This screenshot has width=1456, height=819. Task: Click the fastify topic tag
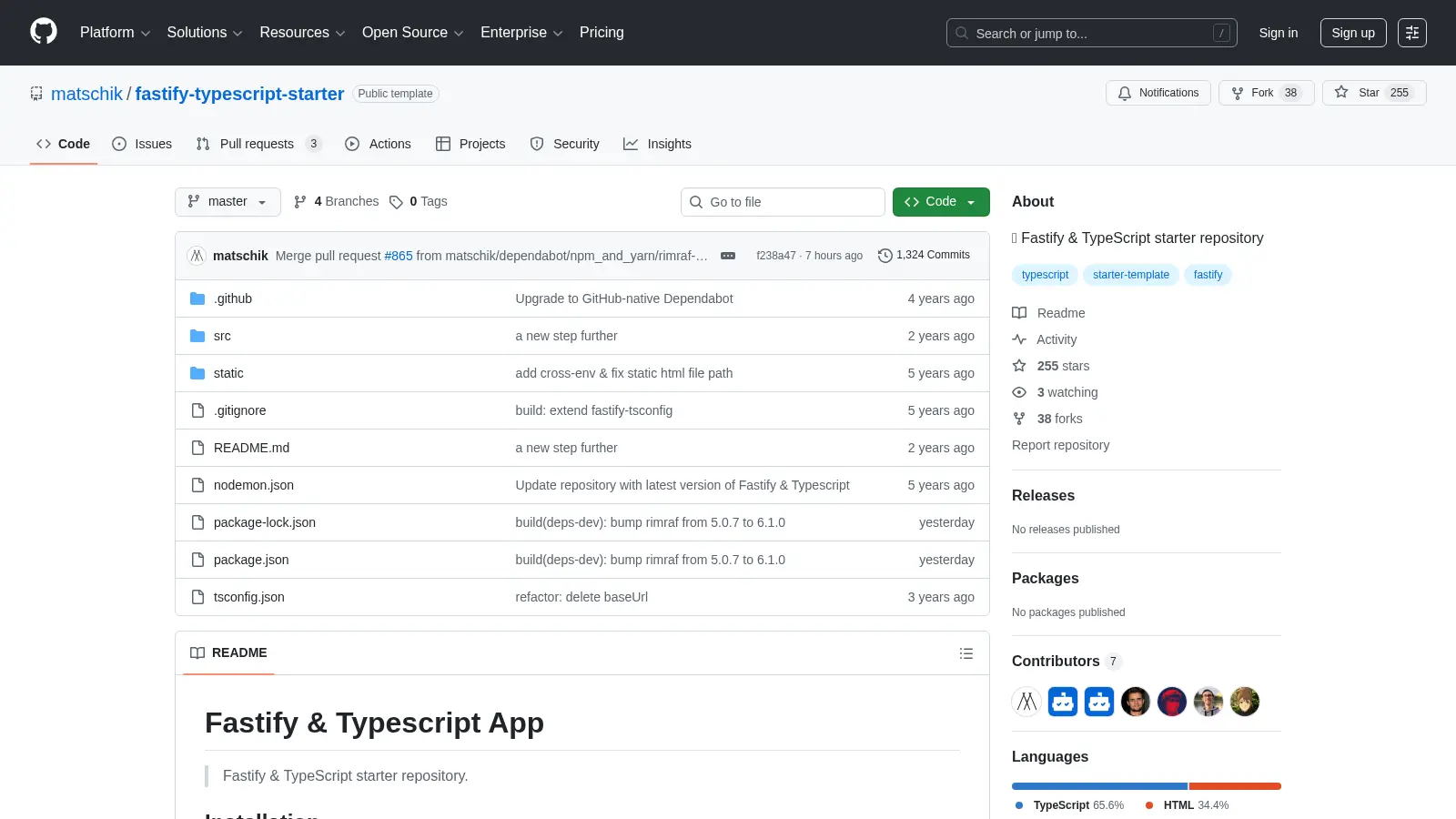point(1208,275)
